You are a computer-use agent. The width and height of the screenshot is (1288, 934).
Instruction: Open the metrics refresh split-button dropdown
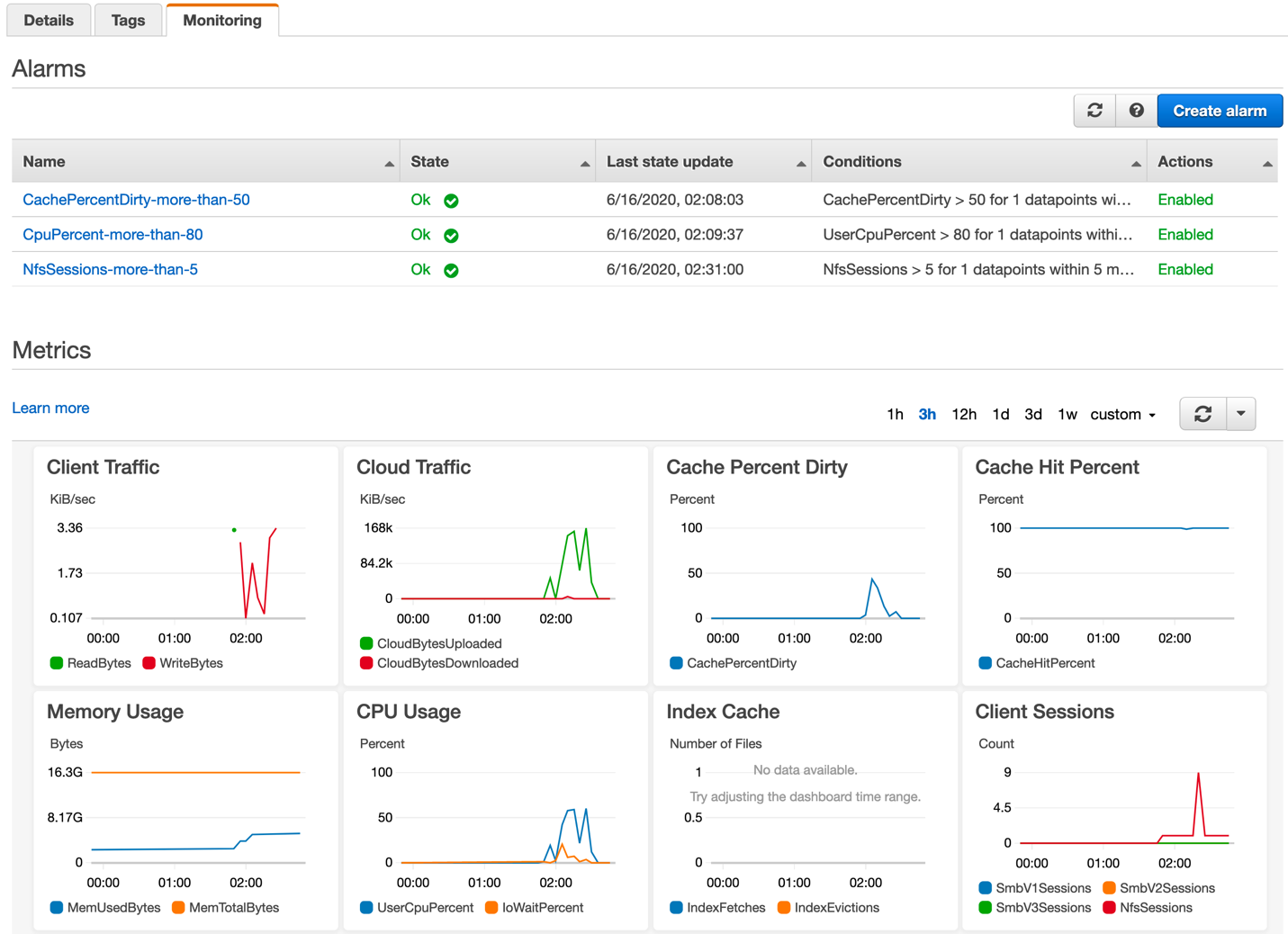(1241, 413)
